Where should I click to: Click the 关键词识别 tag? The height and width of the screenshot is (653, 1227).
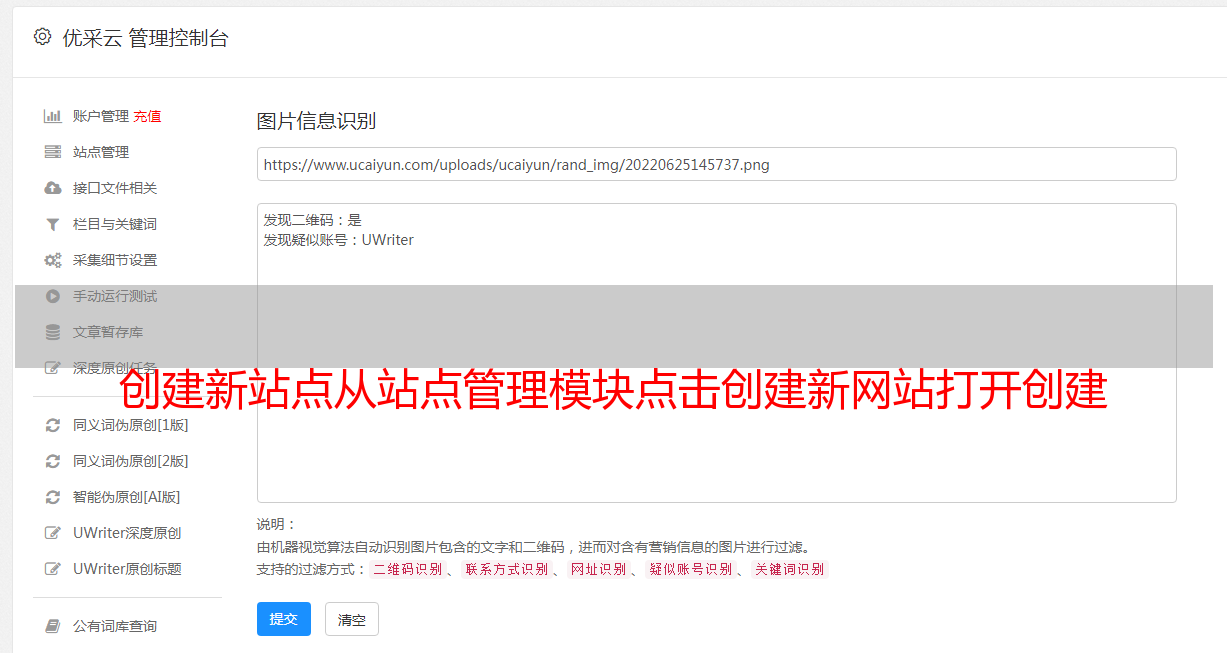(x=789, y=569)
